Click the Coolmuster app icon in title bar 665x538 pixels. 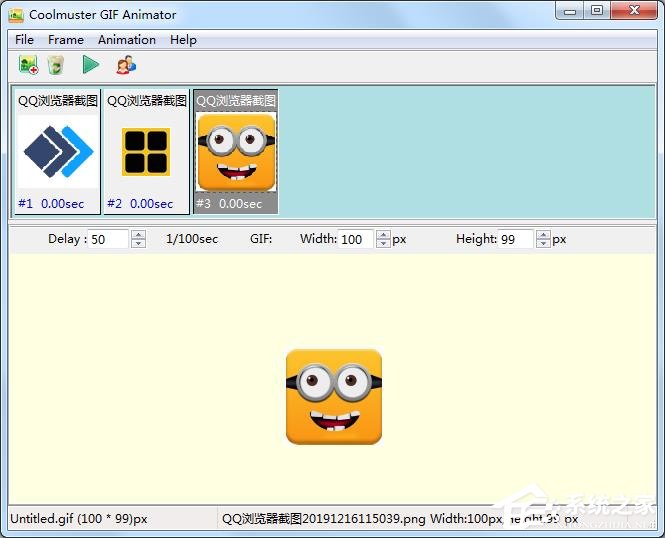click(x=16, y=14)
